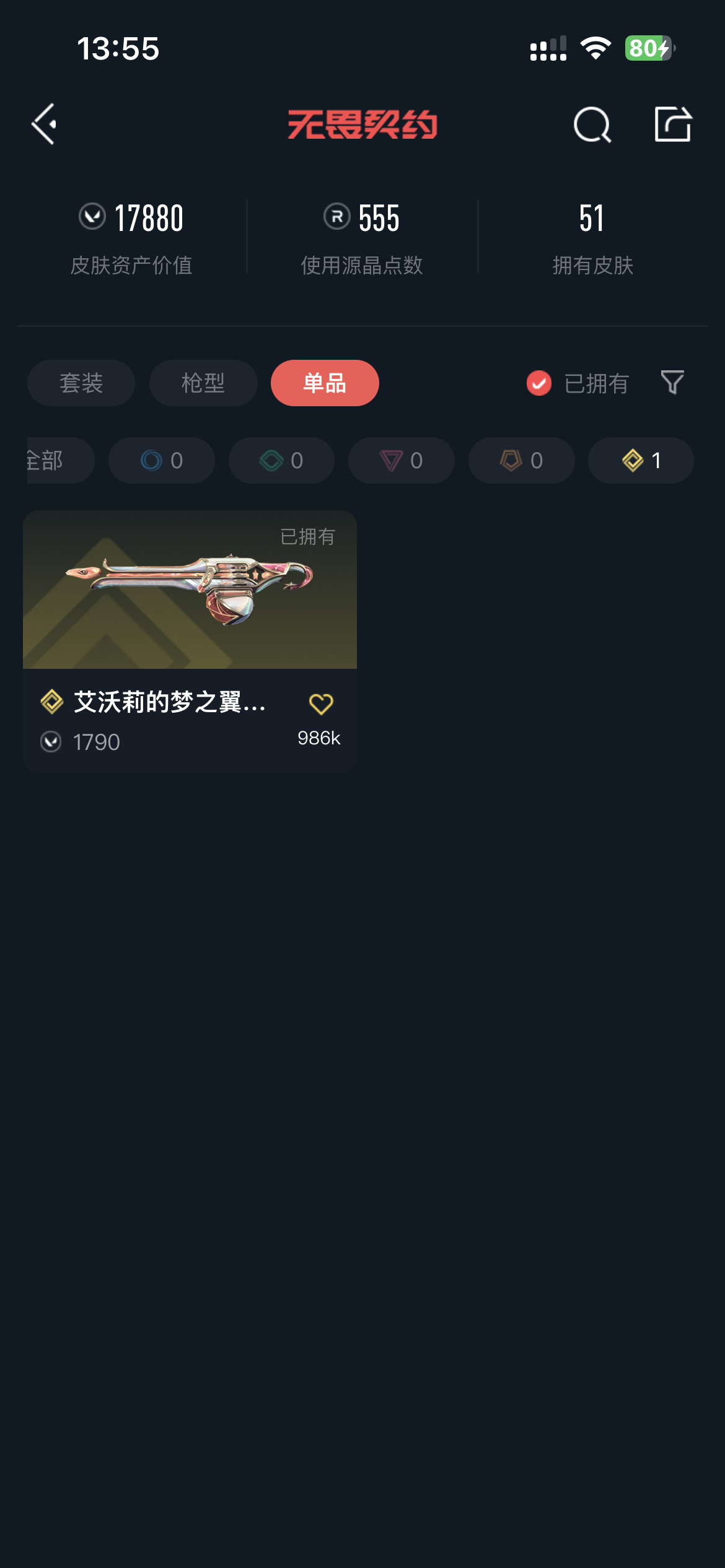Select the 单品 tab

(325, 383)
